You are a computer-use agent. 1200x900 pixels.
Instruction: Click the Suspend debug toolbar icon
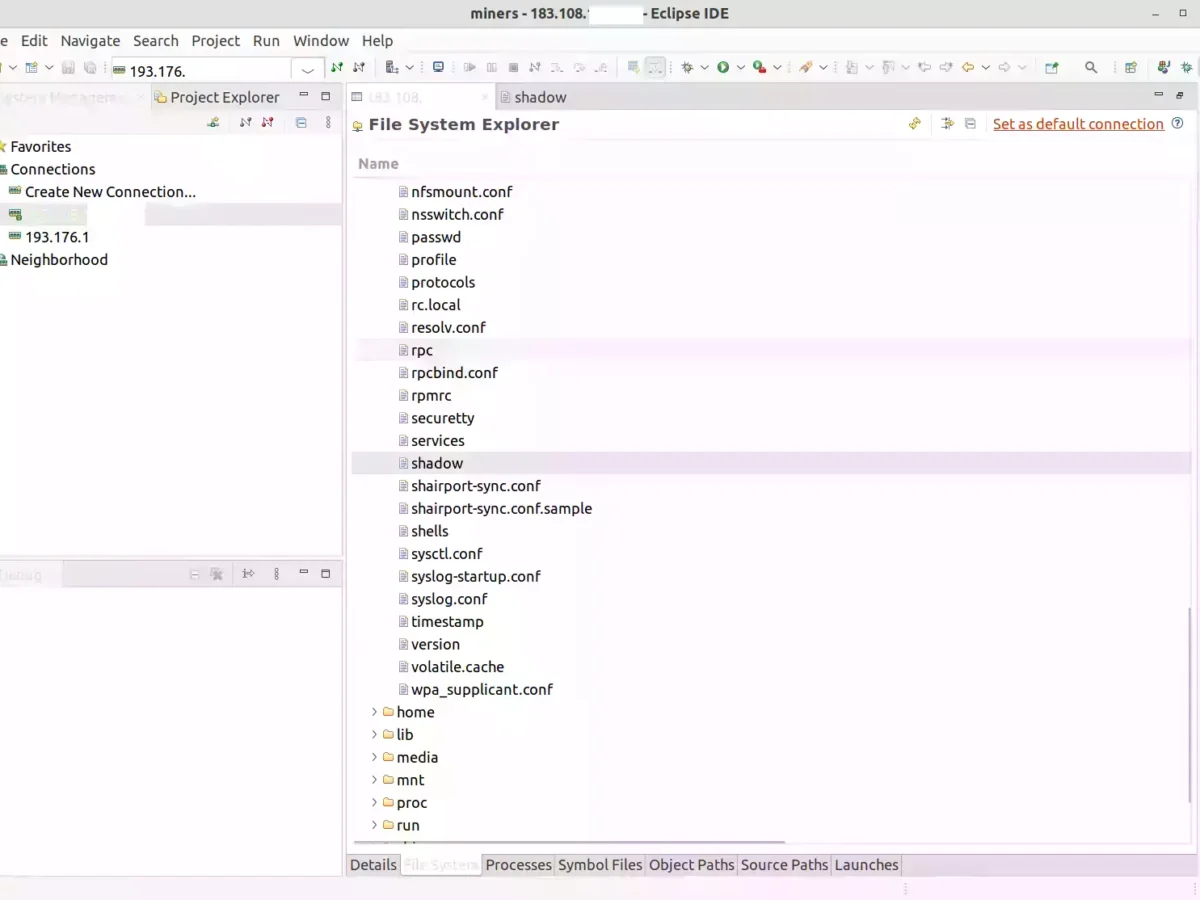click(x=491, y=68)
